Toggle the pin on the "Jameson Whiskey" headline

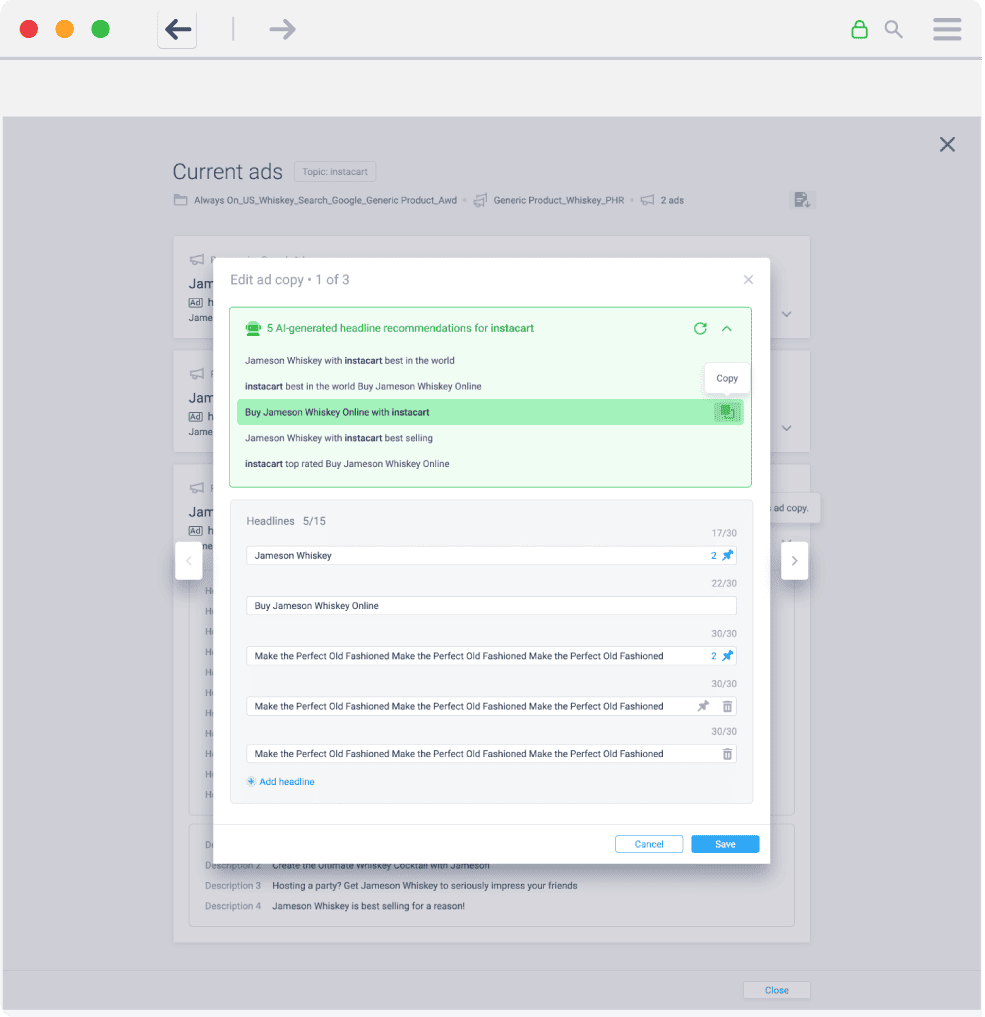pyautogui.click(x=728, y=555)
